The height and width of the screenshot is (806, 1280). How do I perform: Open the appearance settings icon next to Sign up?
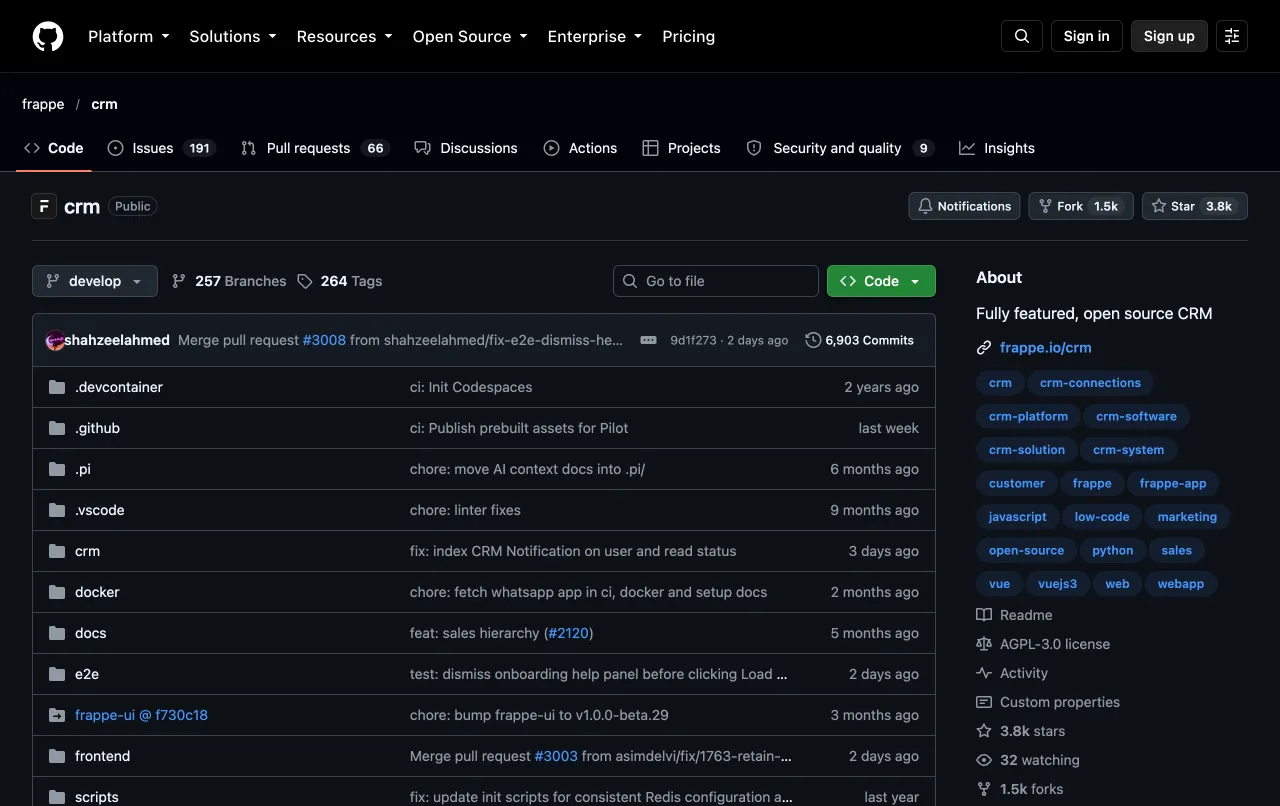point(1232,36)
